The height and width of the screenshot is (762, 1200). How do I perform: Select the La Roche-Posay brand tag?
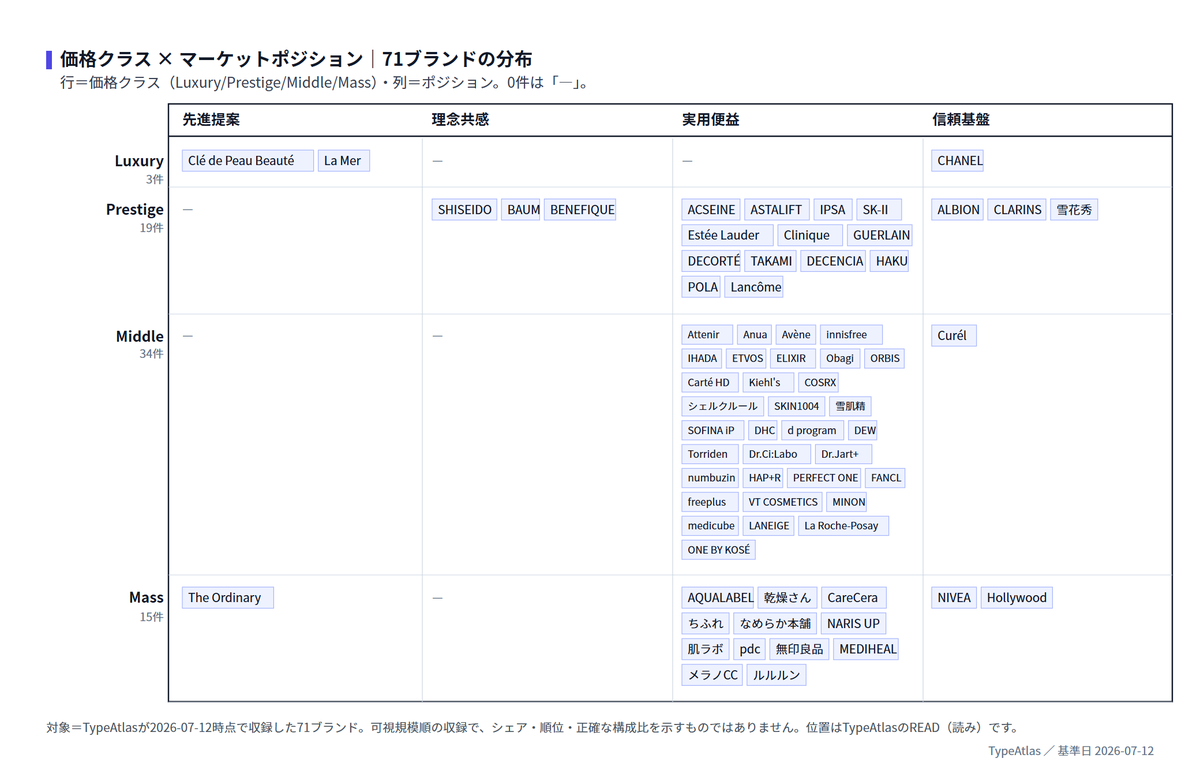point(843,526)
